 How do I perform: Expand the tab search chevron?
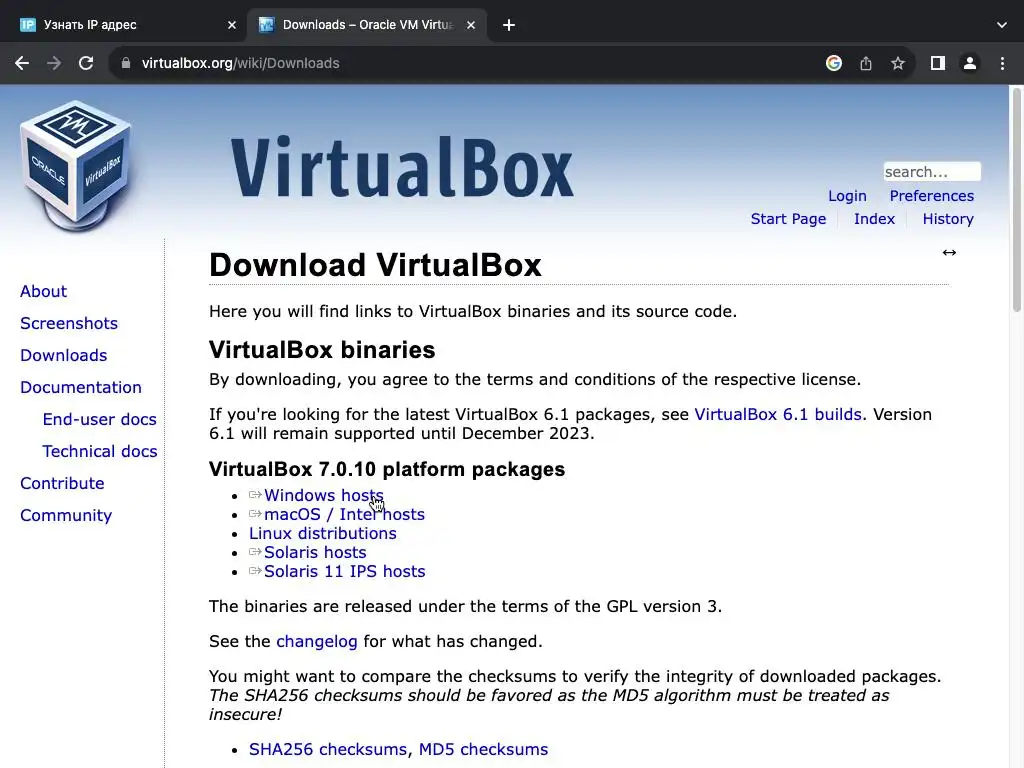pyautogui.click(x=1002, y=25)
